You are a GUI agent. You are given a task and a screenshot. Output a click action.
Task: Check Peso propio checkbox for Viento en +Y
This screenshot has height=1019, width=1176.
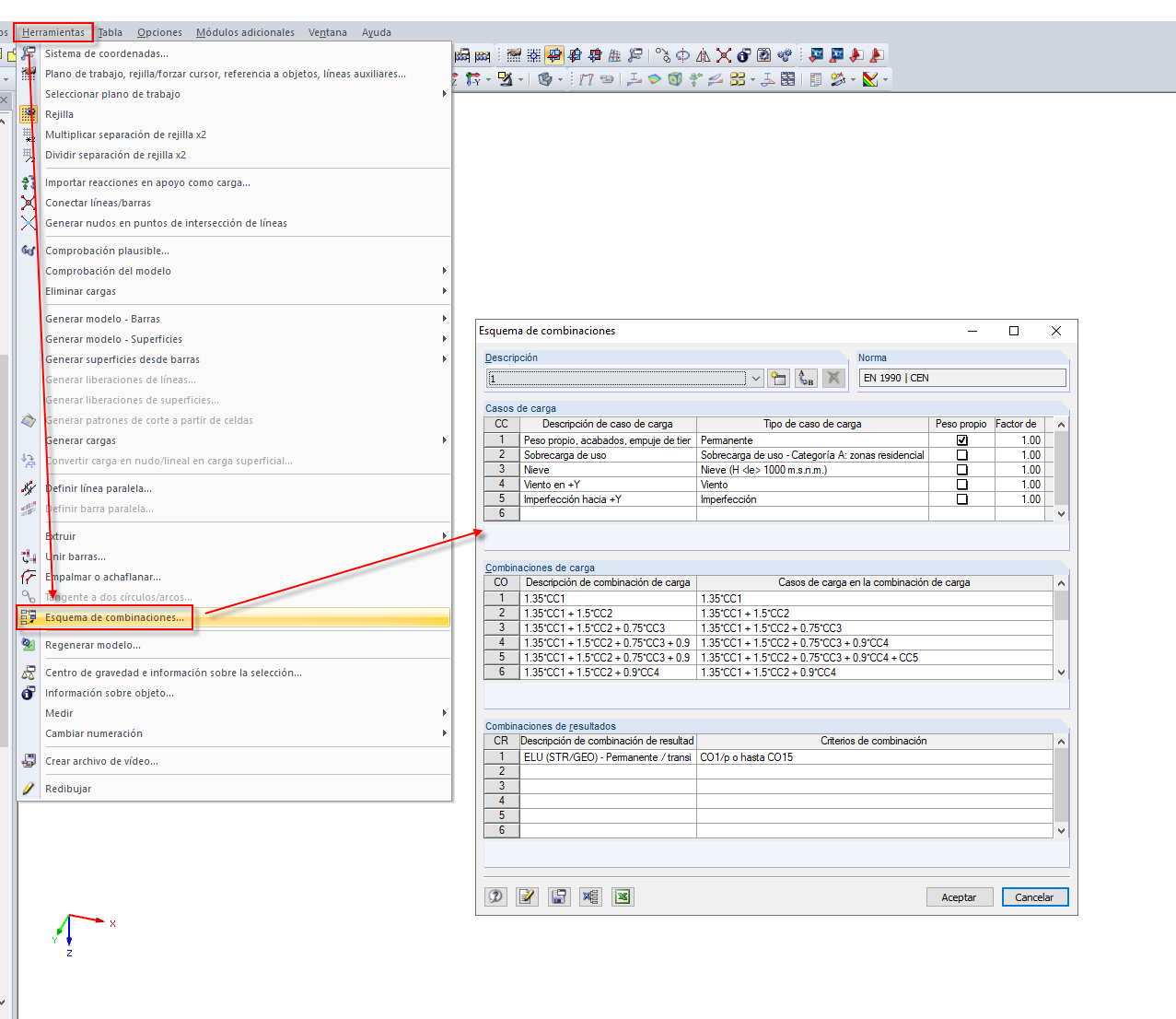[961, 485]
